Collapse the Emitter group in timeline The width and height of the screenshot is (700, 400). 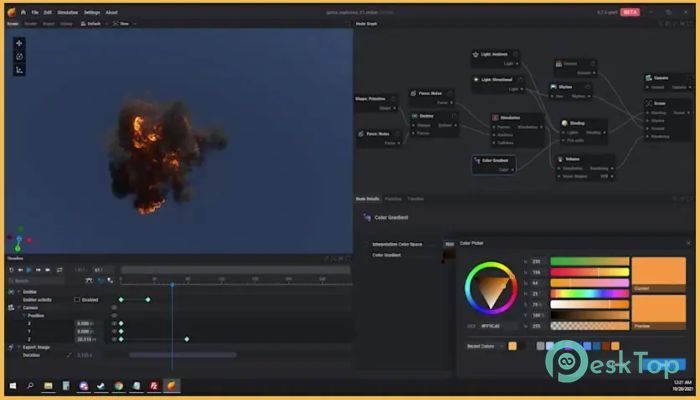coord(19,292)
